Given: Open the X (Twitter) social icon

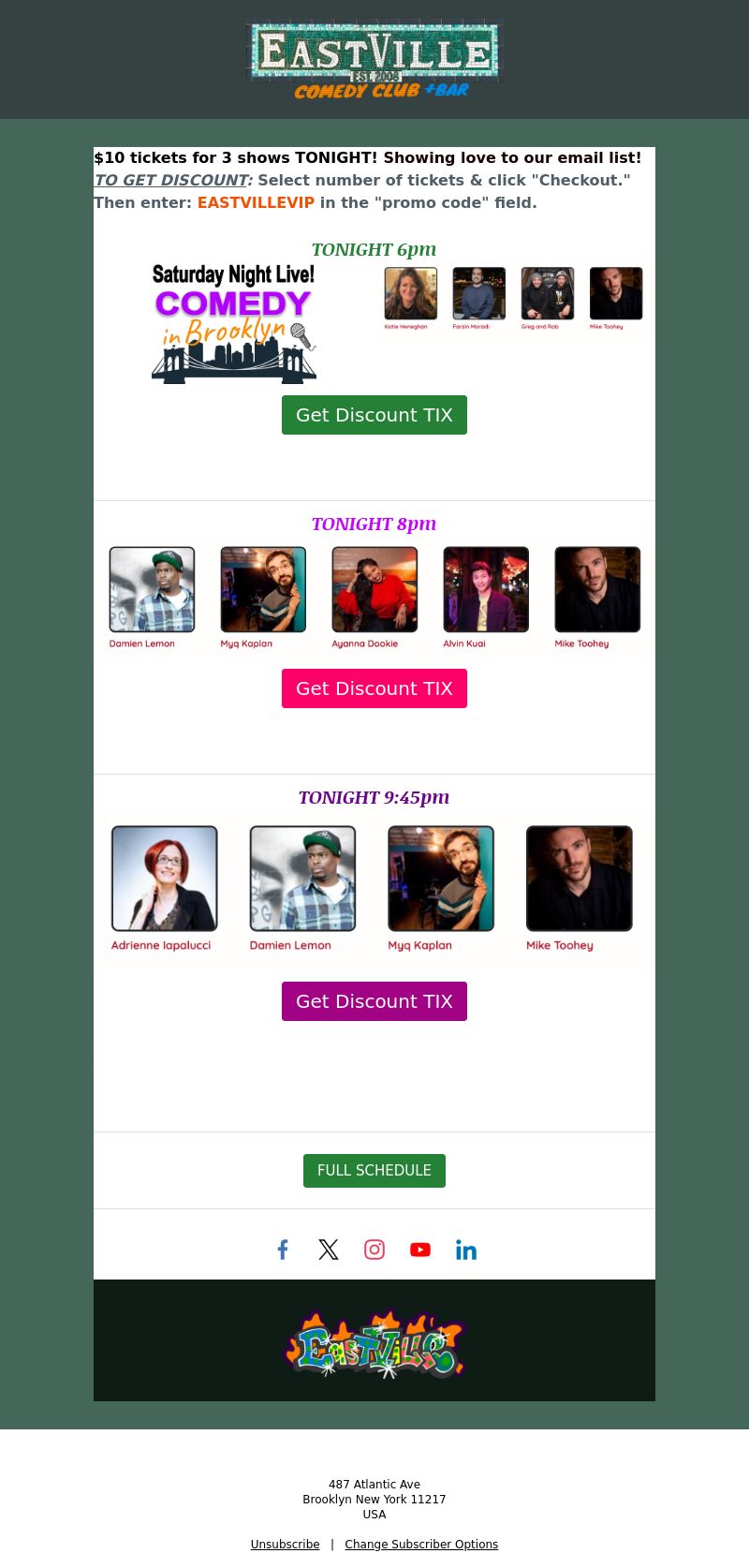Looking at the screenshot, I should [329, 1250].
